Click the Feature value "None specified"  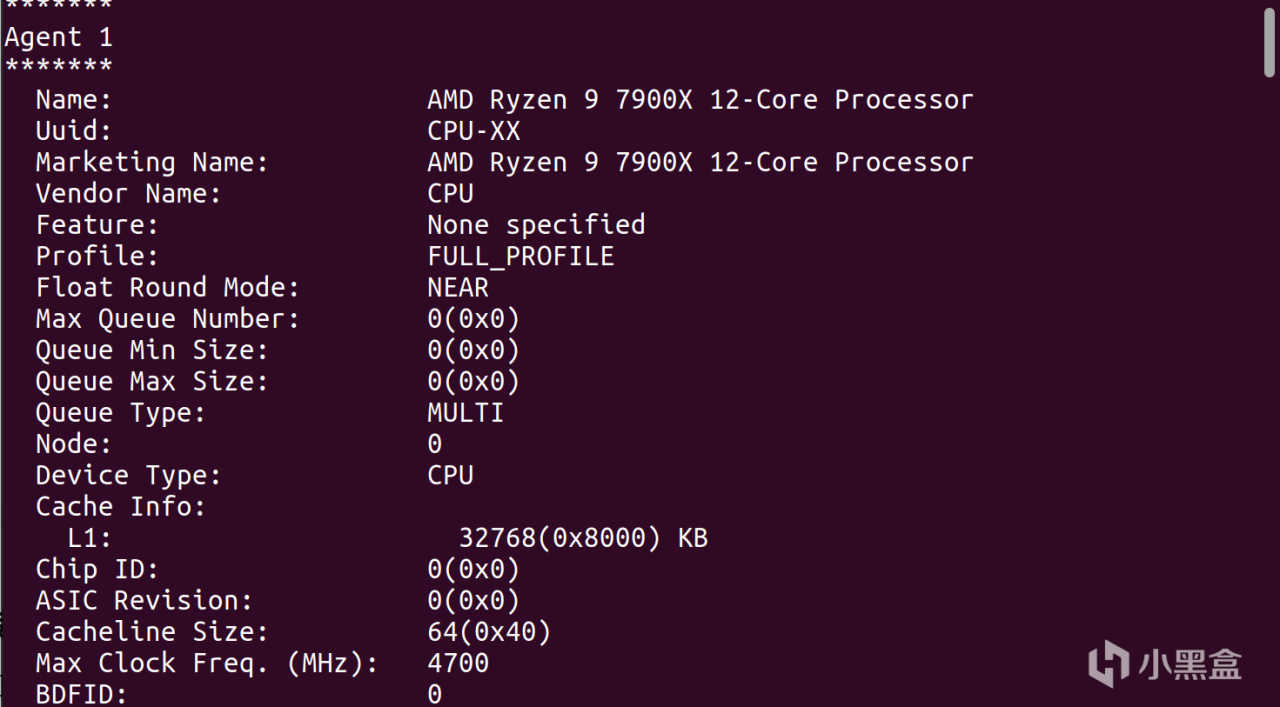[536, 225]
